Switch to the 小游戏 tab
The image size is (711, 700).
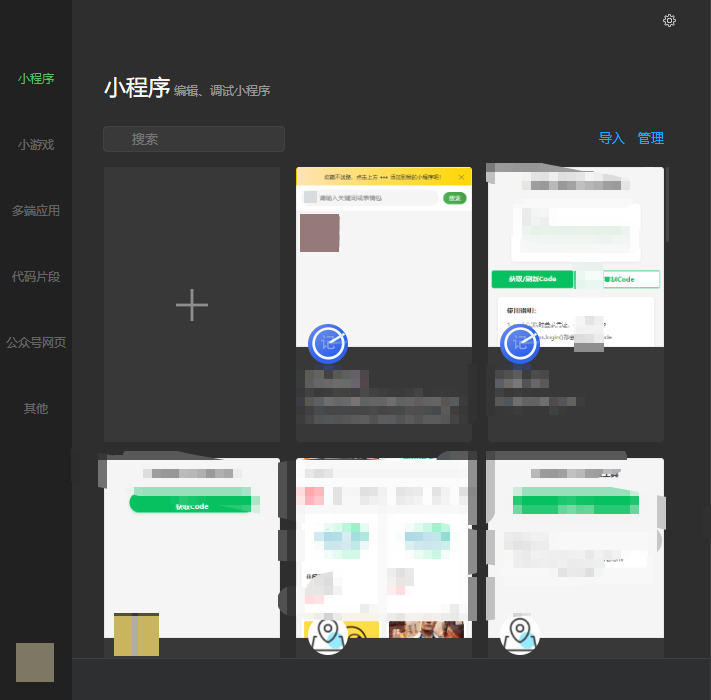pyautogui.click(x=35, y=144)
